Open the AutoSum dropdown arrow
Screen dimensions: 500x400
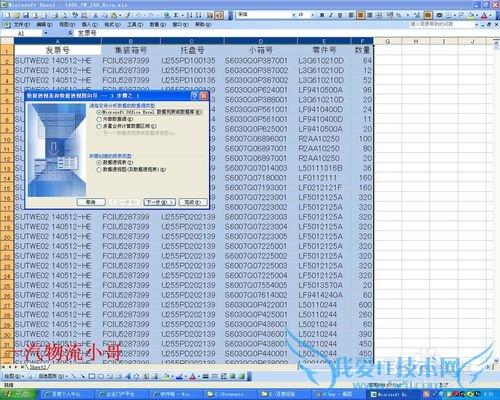pos(182,15)
